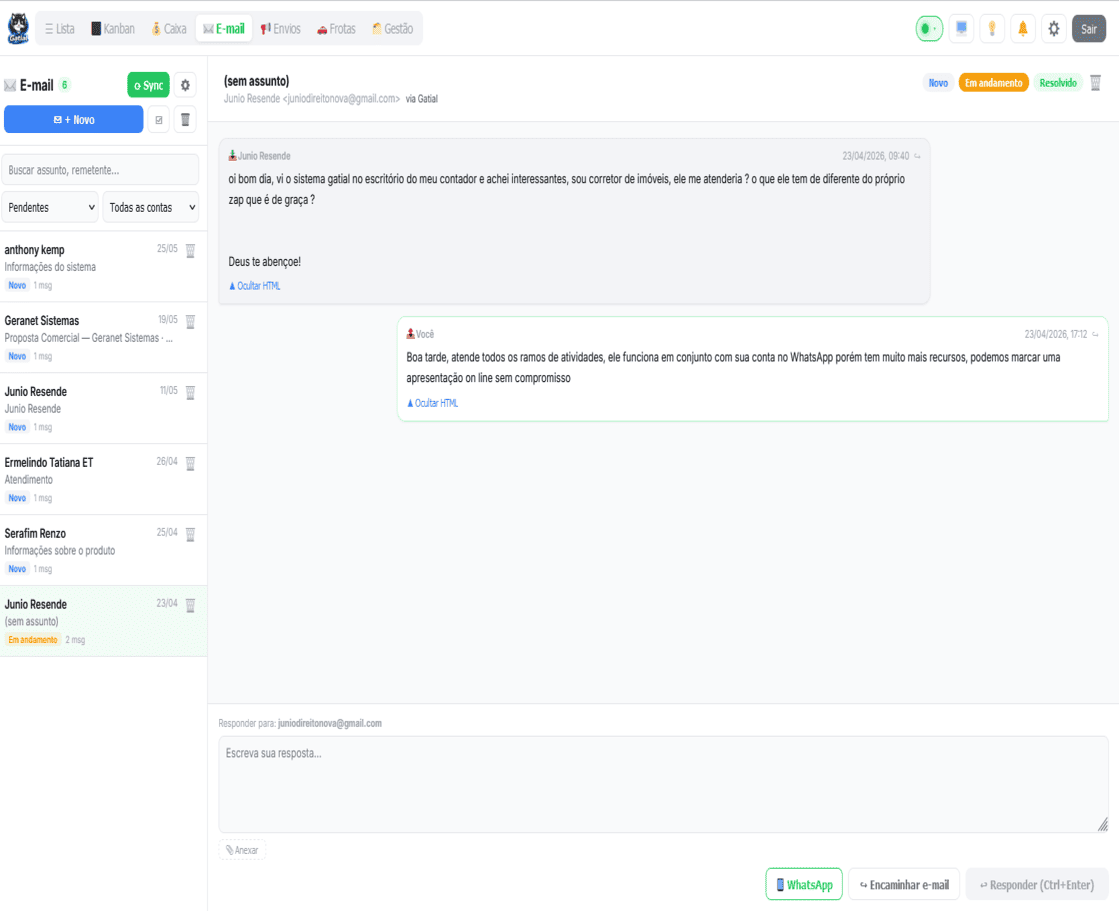Set status to Em andamento in the conversation header
1119x911 pixels.
click(993, 83)
